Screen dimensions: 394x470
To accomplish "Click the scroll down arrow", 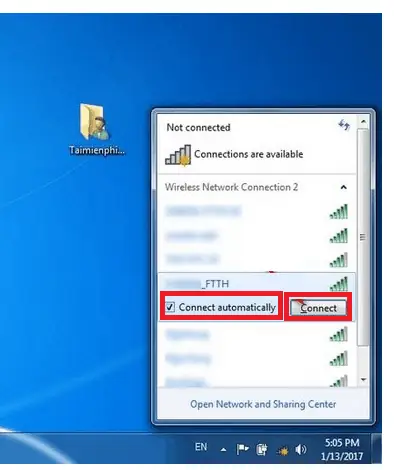I will [x=363, y=380].
